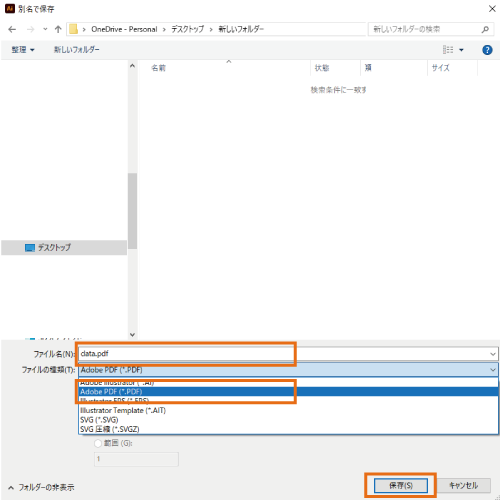The width and height of the screenshot is (500, 500).
Task: Select 新しいフォルダー breadcrumb in address bar
Action: click(x=241, y=29)
